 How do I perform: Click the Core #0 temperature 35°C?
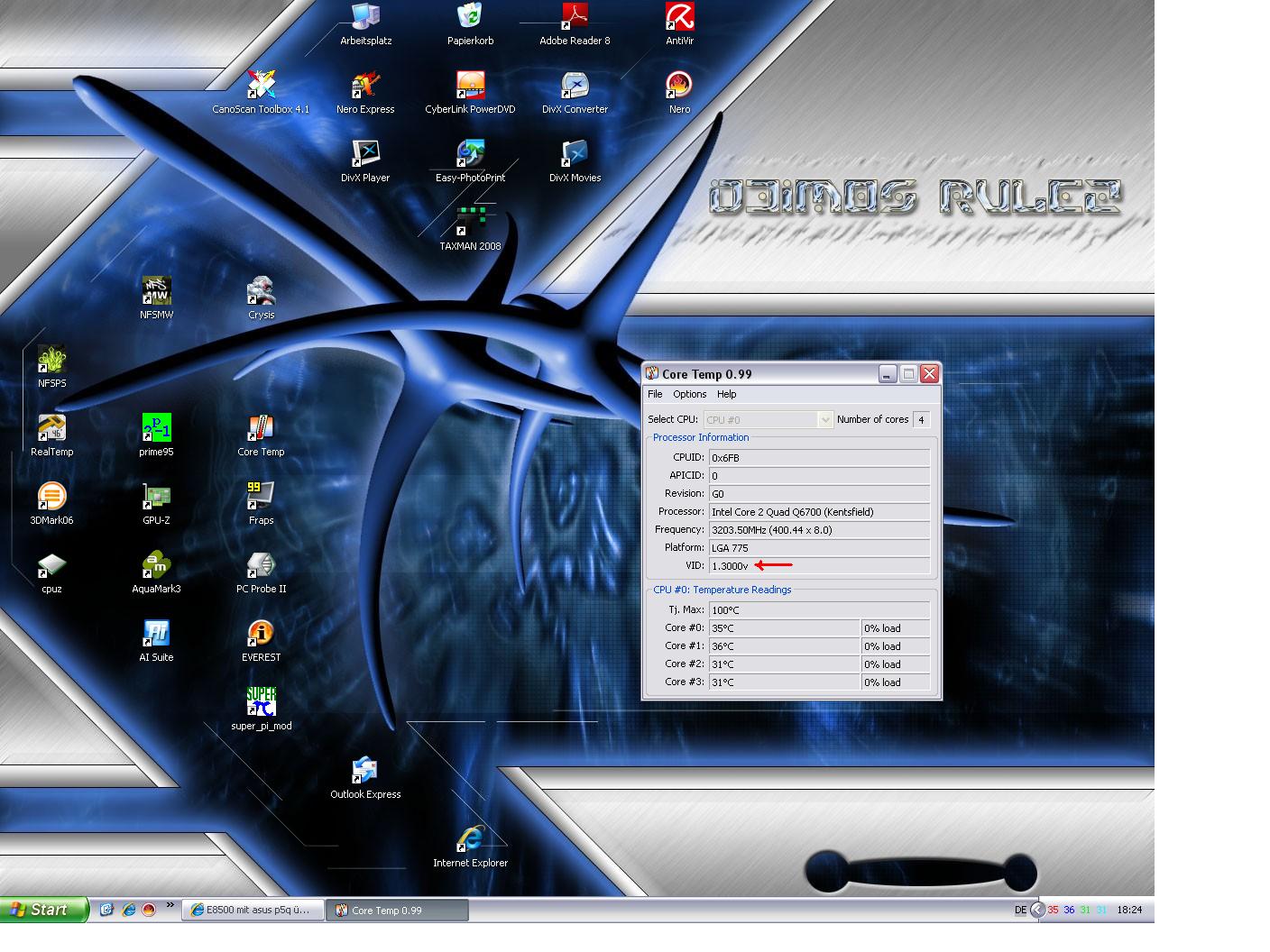click(x=785, y=628)
